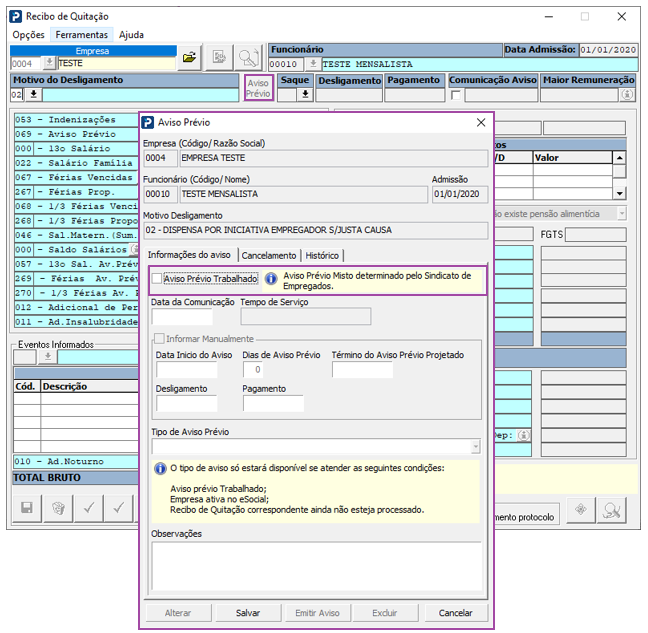Image resolution: width=648 pixels, height=633 pixels.
Task: Click the second checkmark toolbar icon
Action: coord(119,508)
